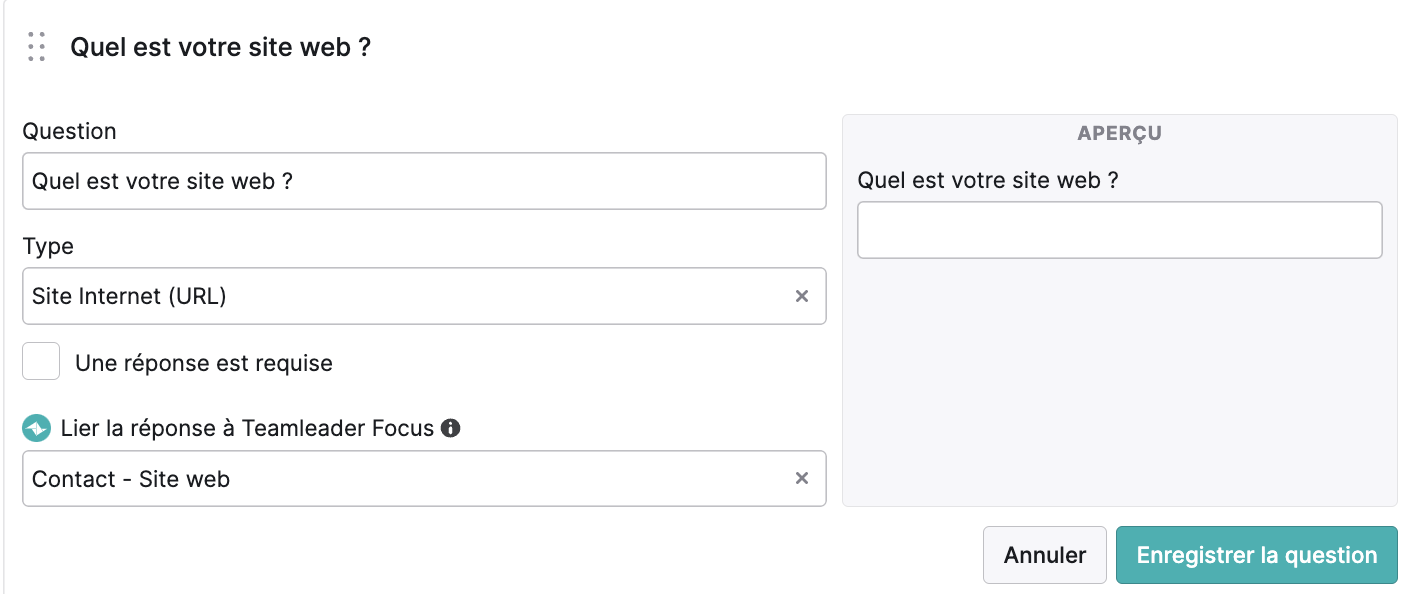Grab the drag handle dots icon

point(37,47)
